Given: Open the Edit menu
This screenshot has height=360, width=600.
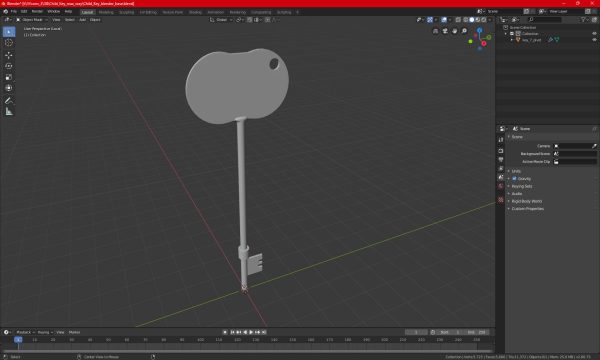Looking at the screenshot, I should (x=24, y=12).
